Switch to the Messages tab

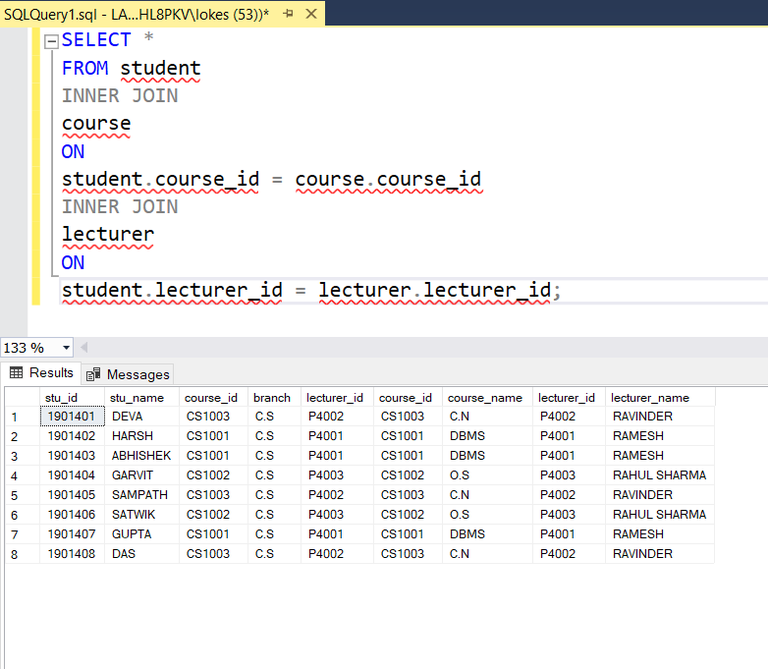click(x=127, y=374)
